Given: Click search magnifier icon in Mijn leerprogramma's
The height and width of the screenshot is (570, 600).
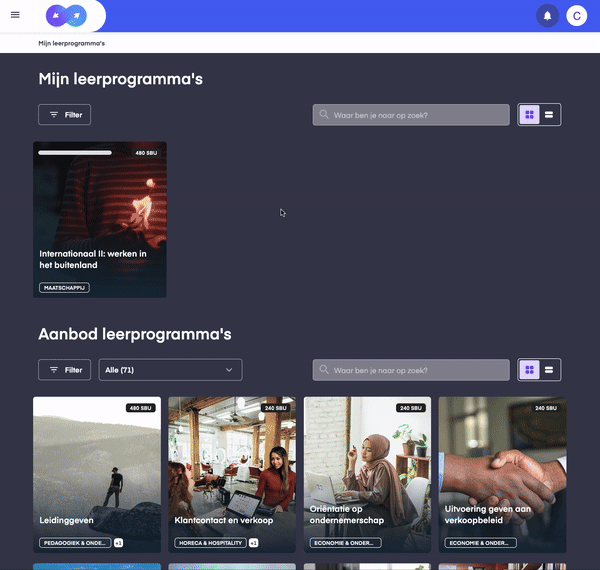Looking at the screenshot, I should tap(324, 114).
